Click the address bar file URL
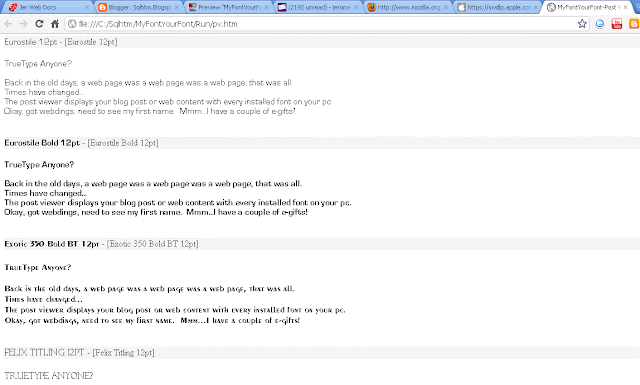 (158, 24)
